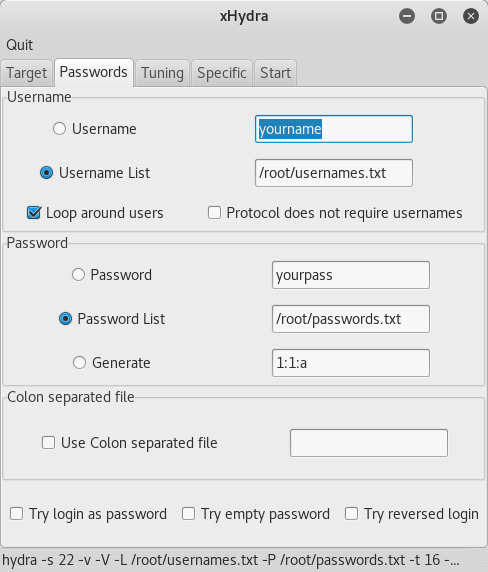Focus the empty colon separated file field
Image resolution: width=488 pixels, height=572 pixels.
point(369,443)
